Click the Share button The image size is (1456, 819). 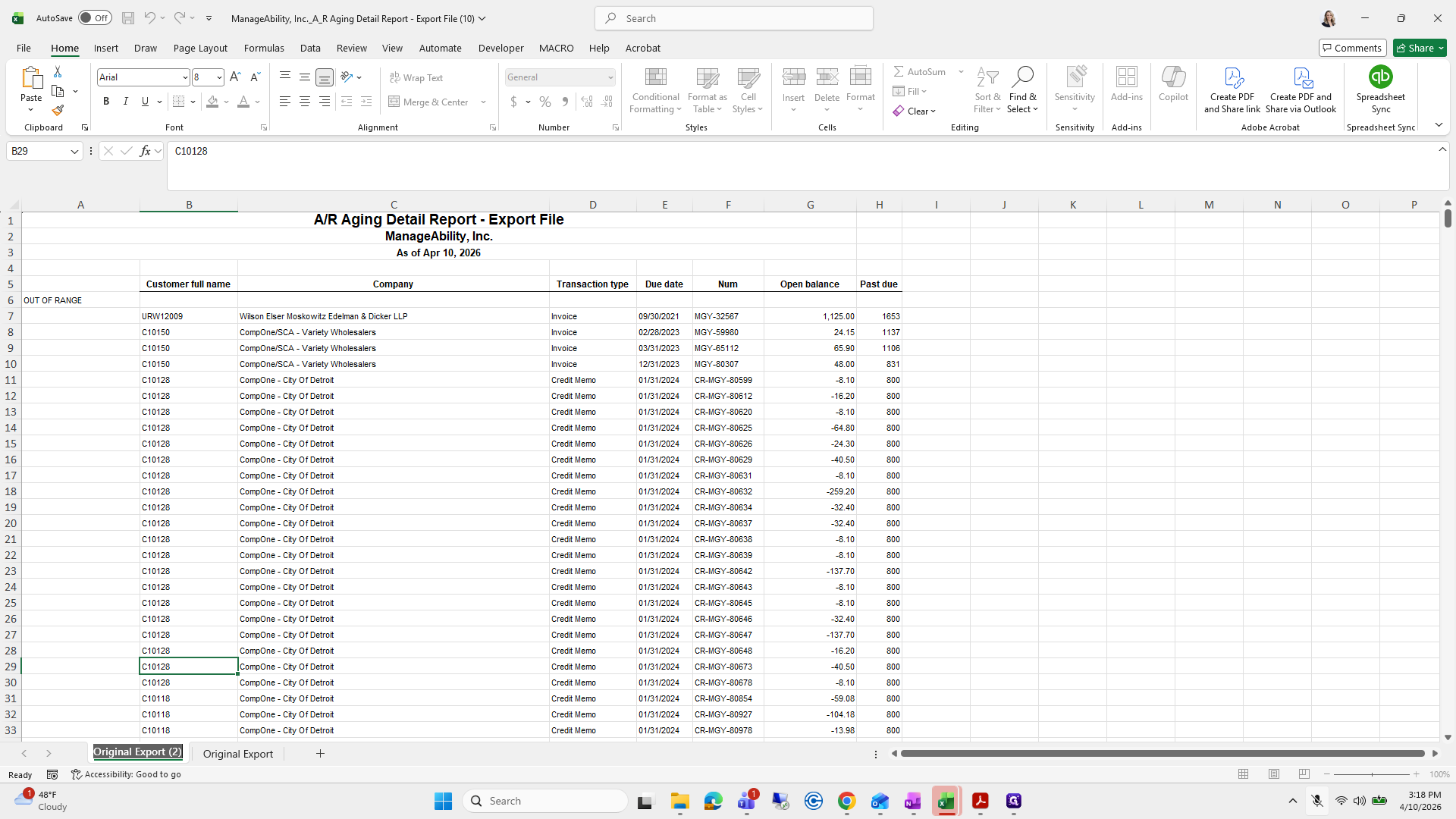1420,48
